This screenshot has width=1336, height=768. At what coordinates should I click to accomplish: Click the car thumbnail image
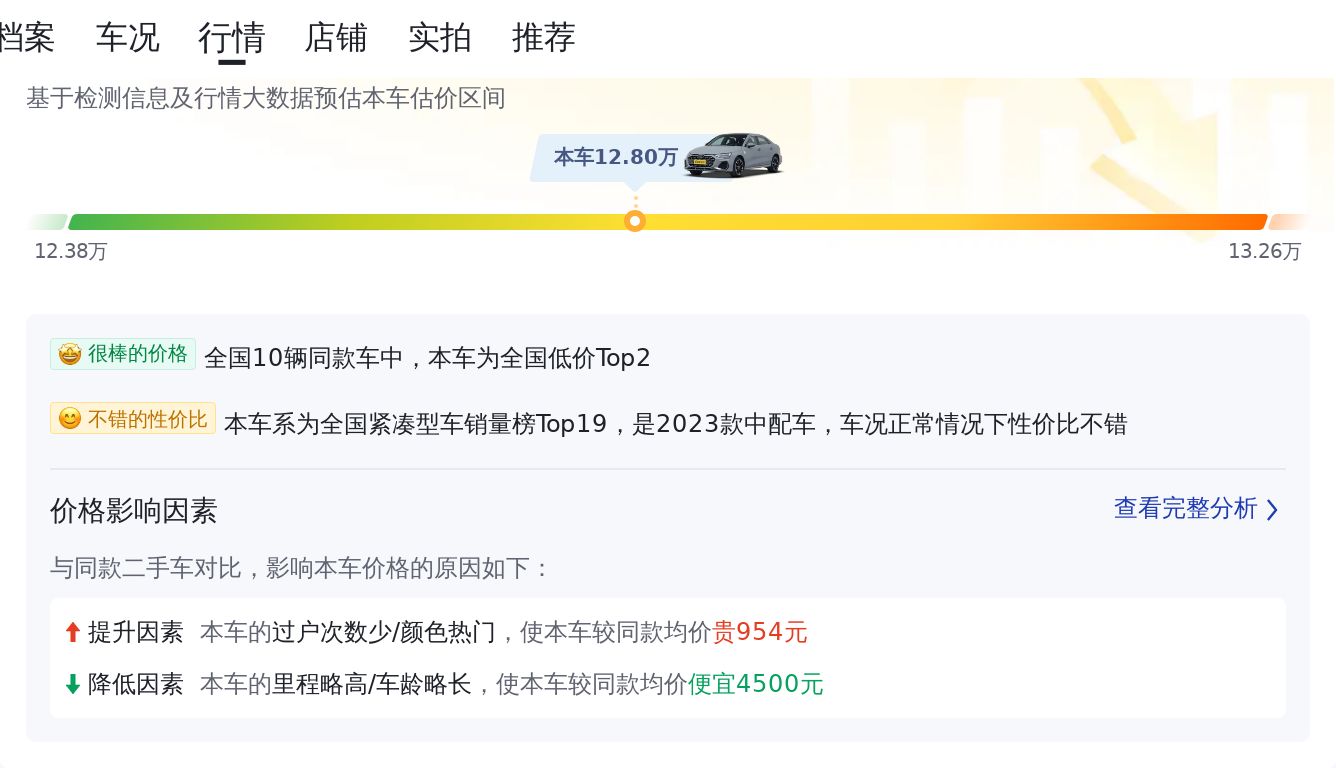pyautogui.click(x=733, y=155)
